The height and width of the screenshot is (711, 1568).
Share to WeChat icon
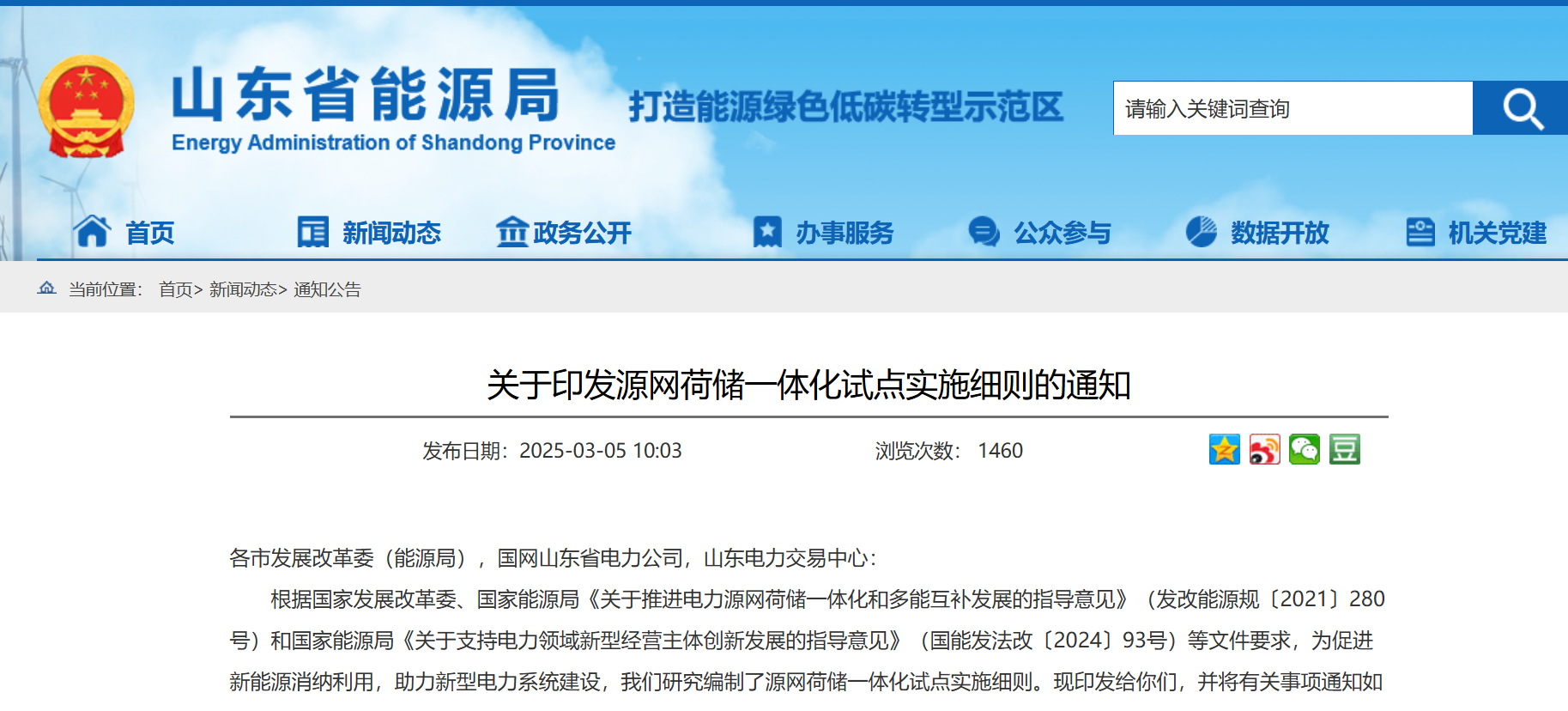1305,449
